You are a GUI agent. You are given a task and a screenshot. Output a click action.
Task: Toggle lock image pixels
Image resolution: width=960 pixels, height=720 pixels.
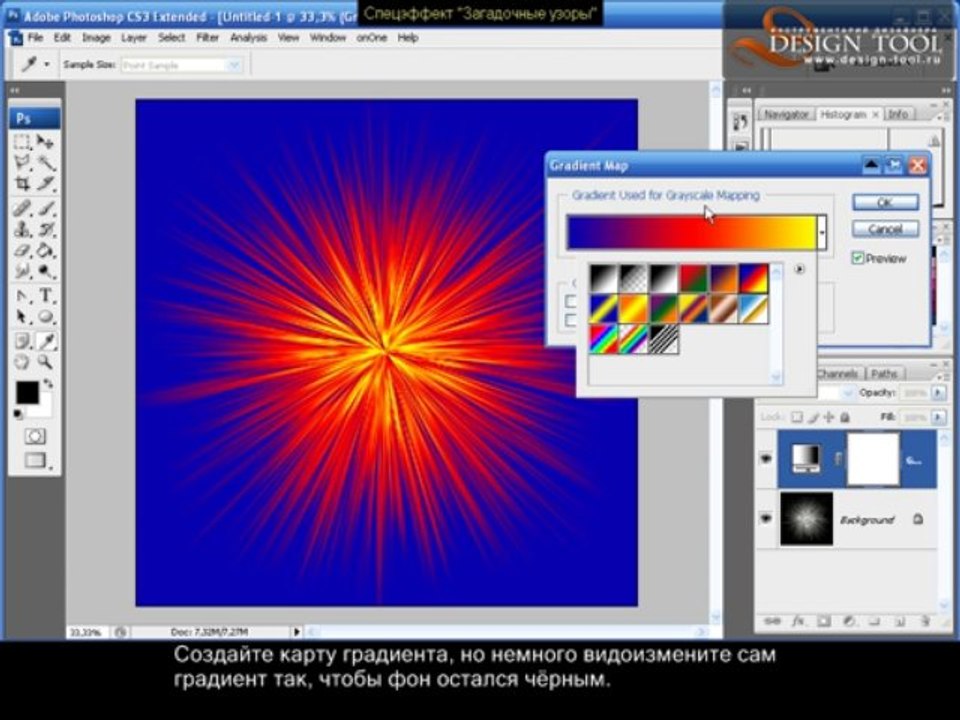[813, 418]
